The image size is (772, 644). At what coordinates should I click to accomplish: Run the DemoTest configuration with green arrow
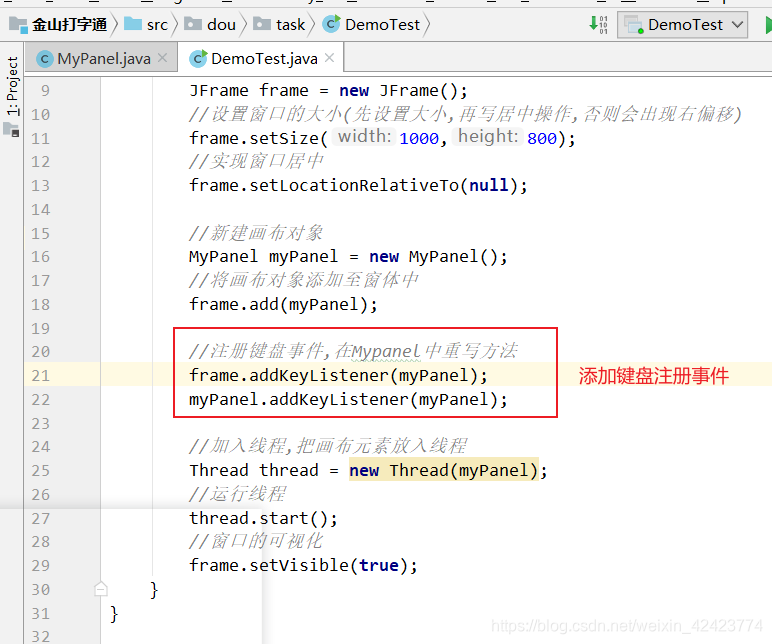pyautogui.click(x=768, y=25)
